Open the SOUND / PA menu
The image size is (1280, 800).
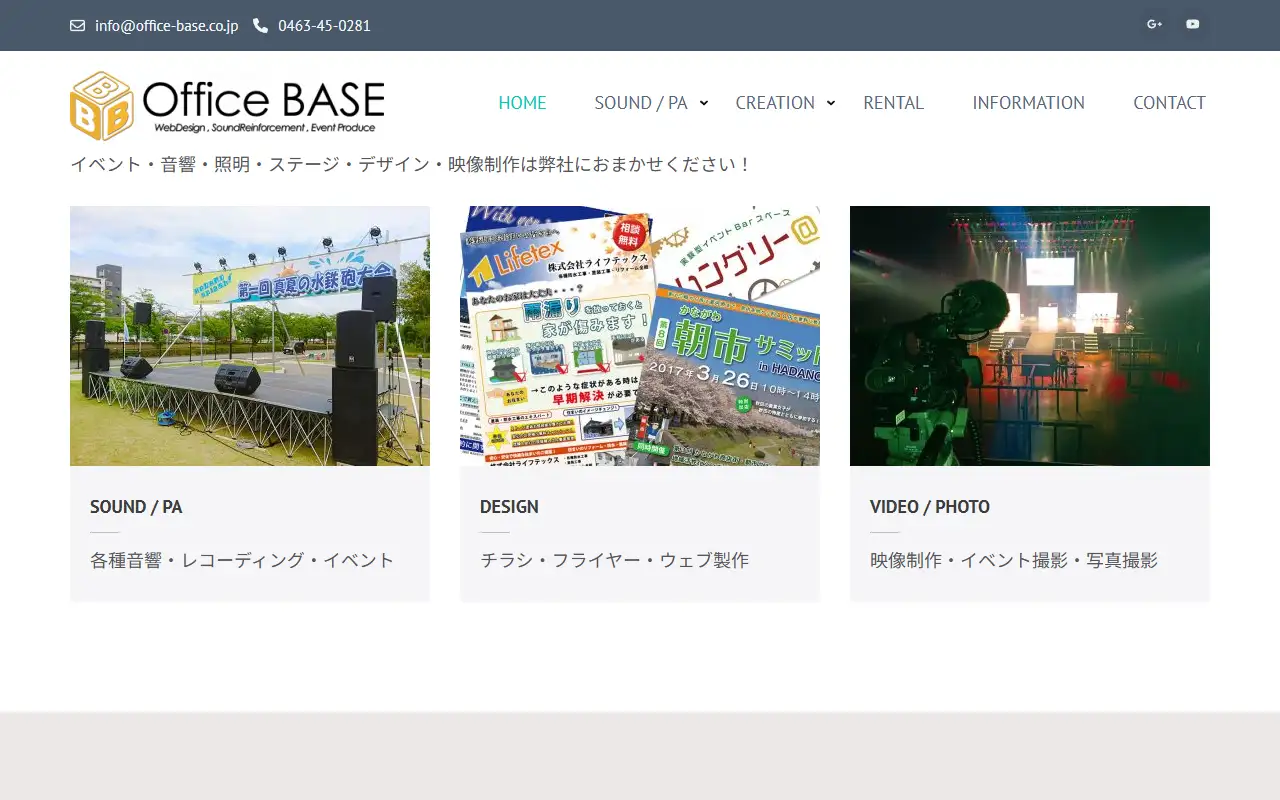(641, 103)
